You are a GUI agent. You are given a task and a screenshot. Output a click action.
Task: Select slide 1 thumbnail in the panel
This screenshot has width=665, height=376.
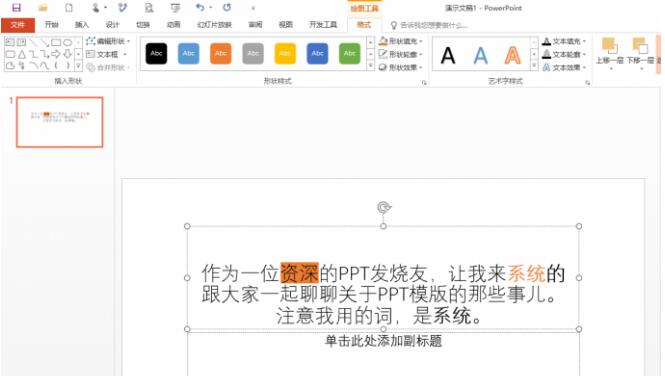60,122
